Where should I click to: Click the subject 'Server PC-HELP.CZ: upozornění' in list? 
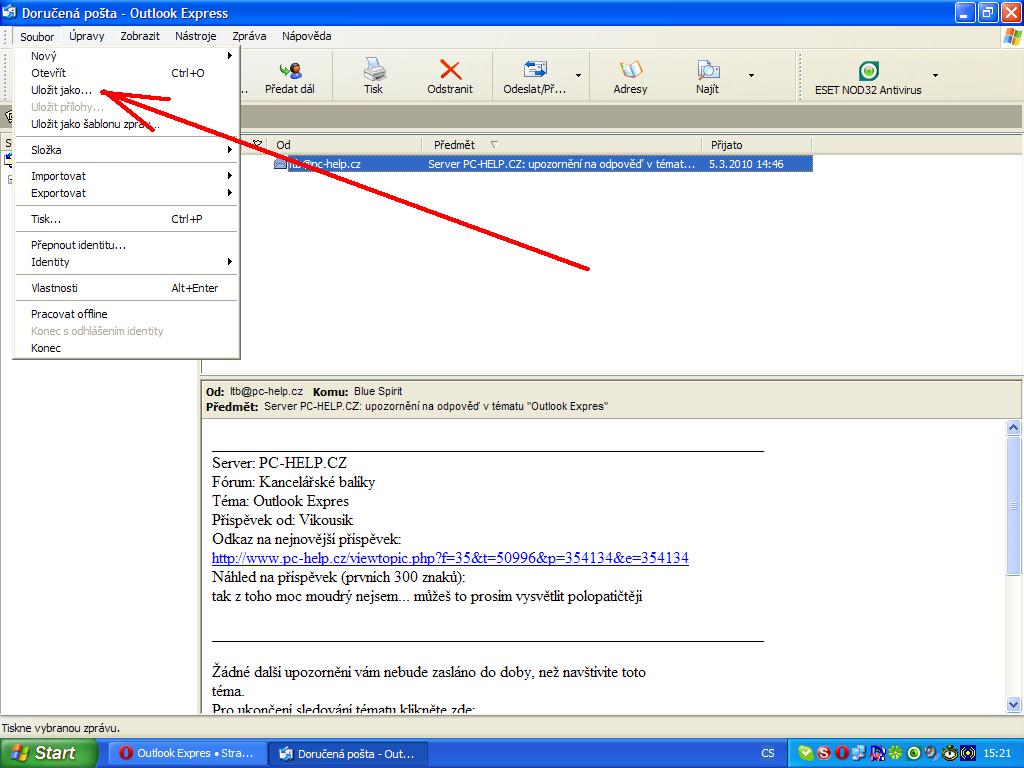click(561, 165)
